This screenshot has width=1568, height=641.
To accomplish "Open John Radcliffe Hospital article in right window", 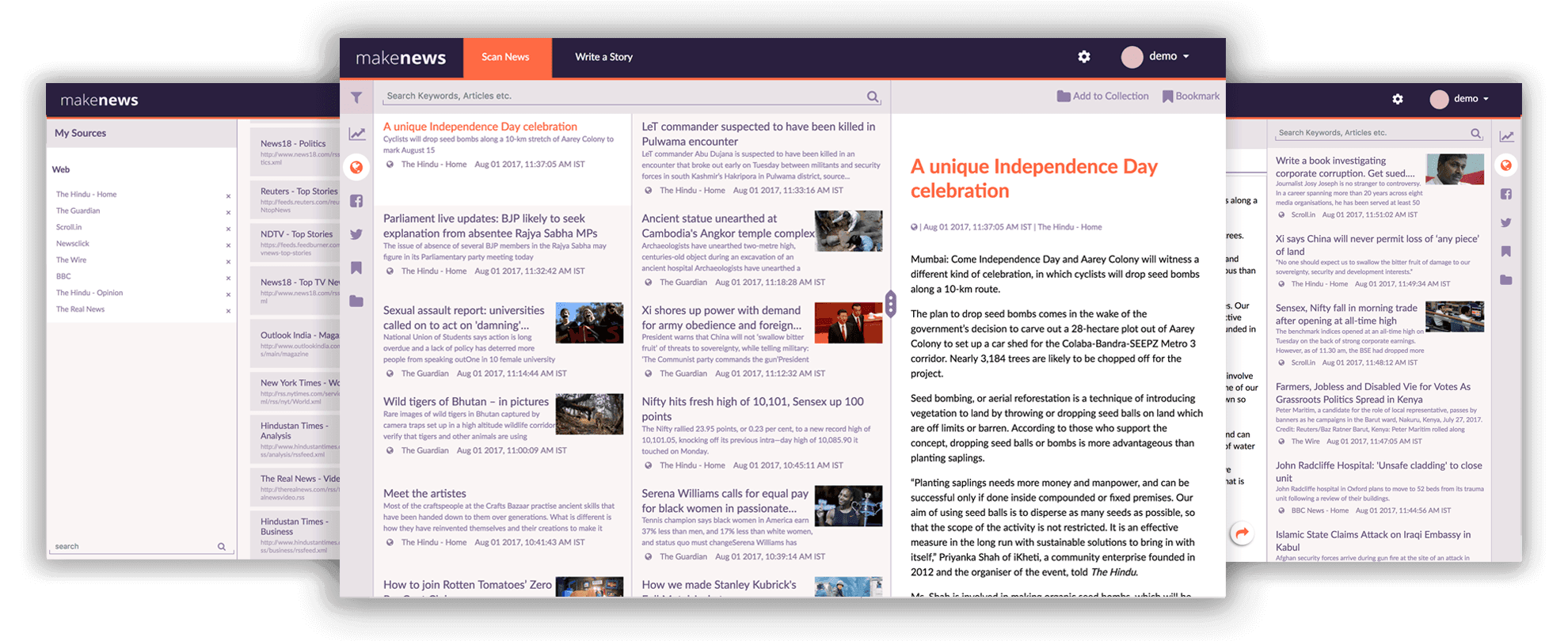I will pyautogui.click(x=1379, y=472).
